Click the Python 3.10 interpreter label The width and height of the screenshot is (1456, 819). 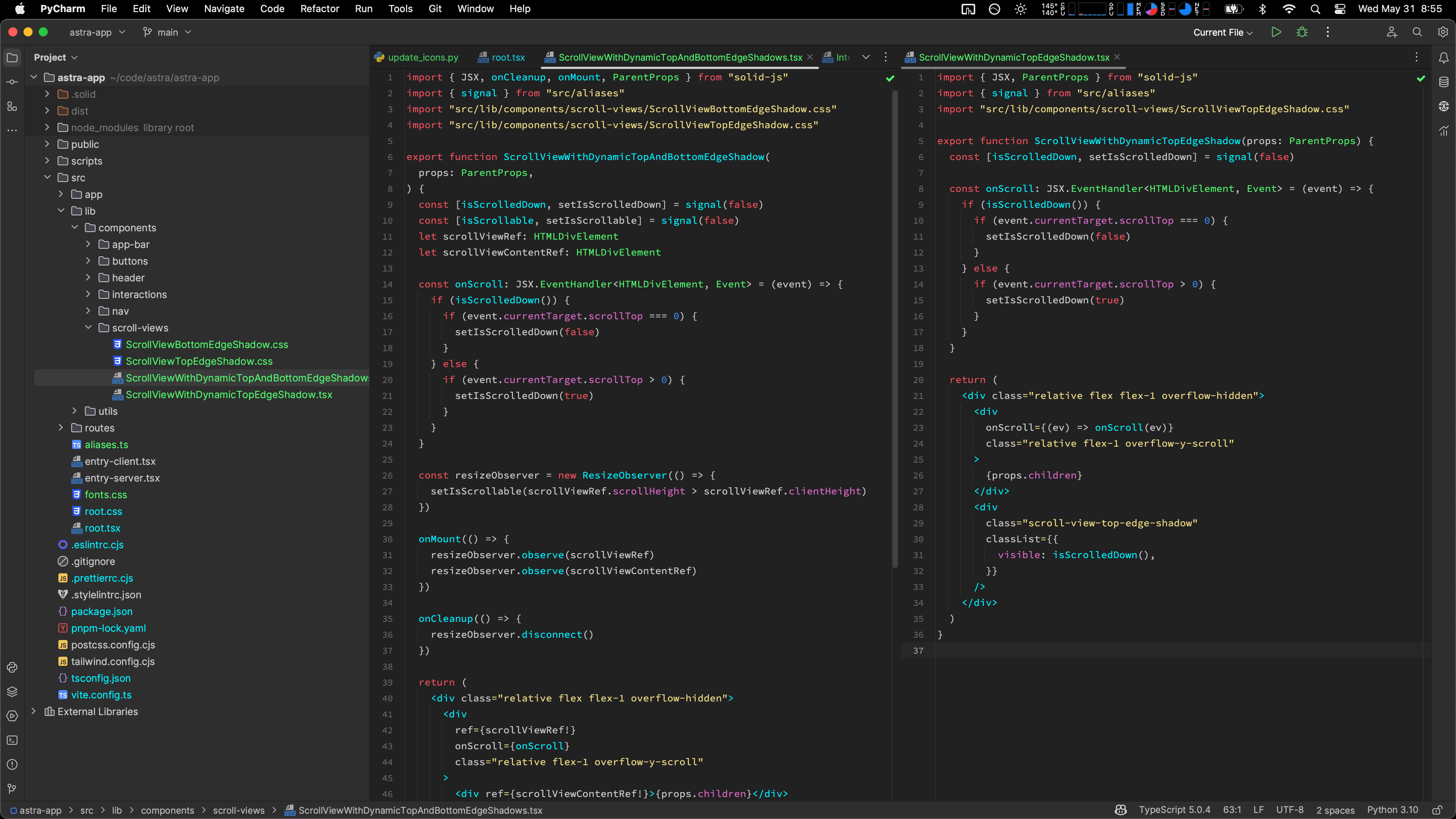click(1392, 810)
